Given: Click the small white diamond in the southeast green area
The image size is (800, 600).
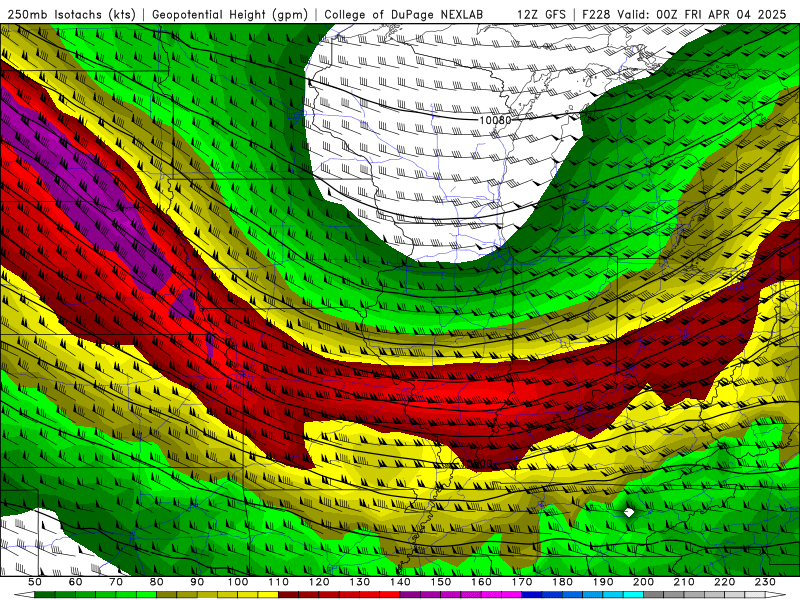Looking at the screenshot, I should tap(629, 512).
